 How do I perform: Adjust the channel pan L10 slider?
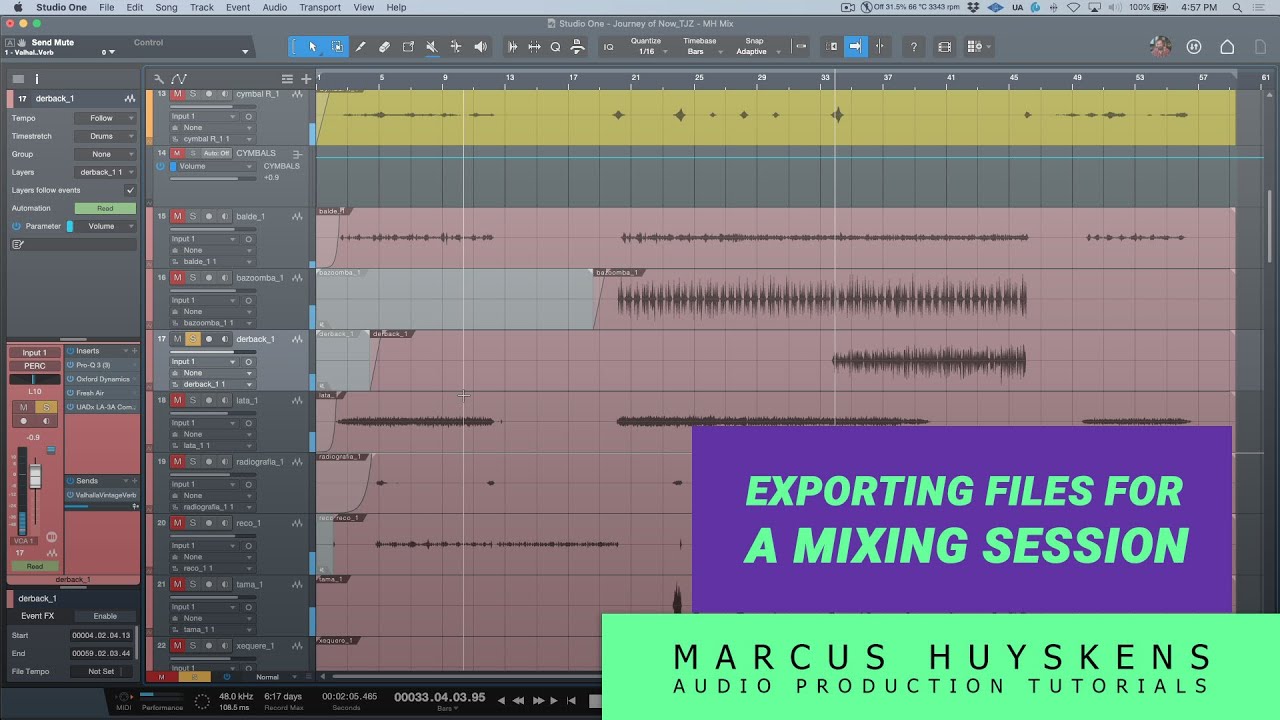coord(35,380)
